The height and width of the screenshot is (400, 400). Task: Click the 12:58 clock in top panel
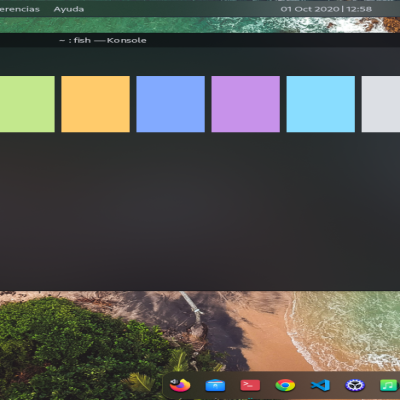(359, 9)
